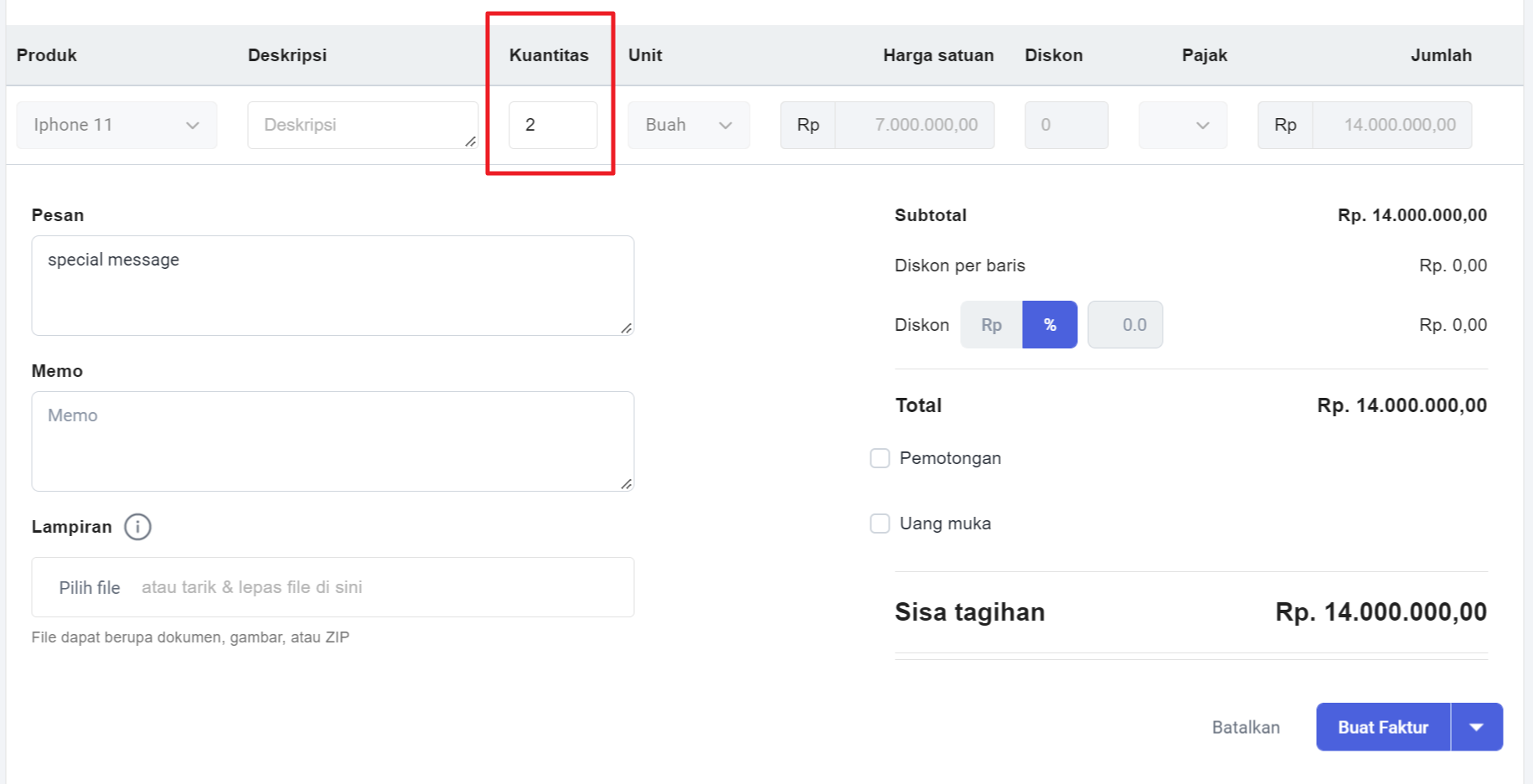Screen dimensions: 1533x784
Task: Open the Lampiran info icon
Action: [137, 527]
